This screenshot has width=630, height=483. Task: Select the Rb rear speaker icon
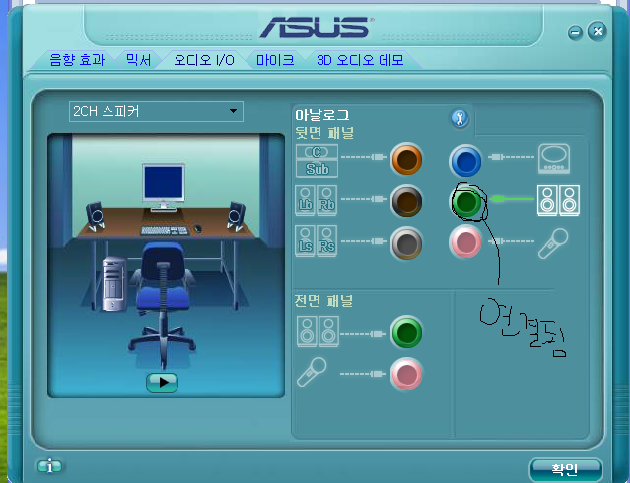(x=327, y=200)
